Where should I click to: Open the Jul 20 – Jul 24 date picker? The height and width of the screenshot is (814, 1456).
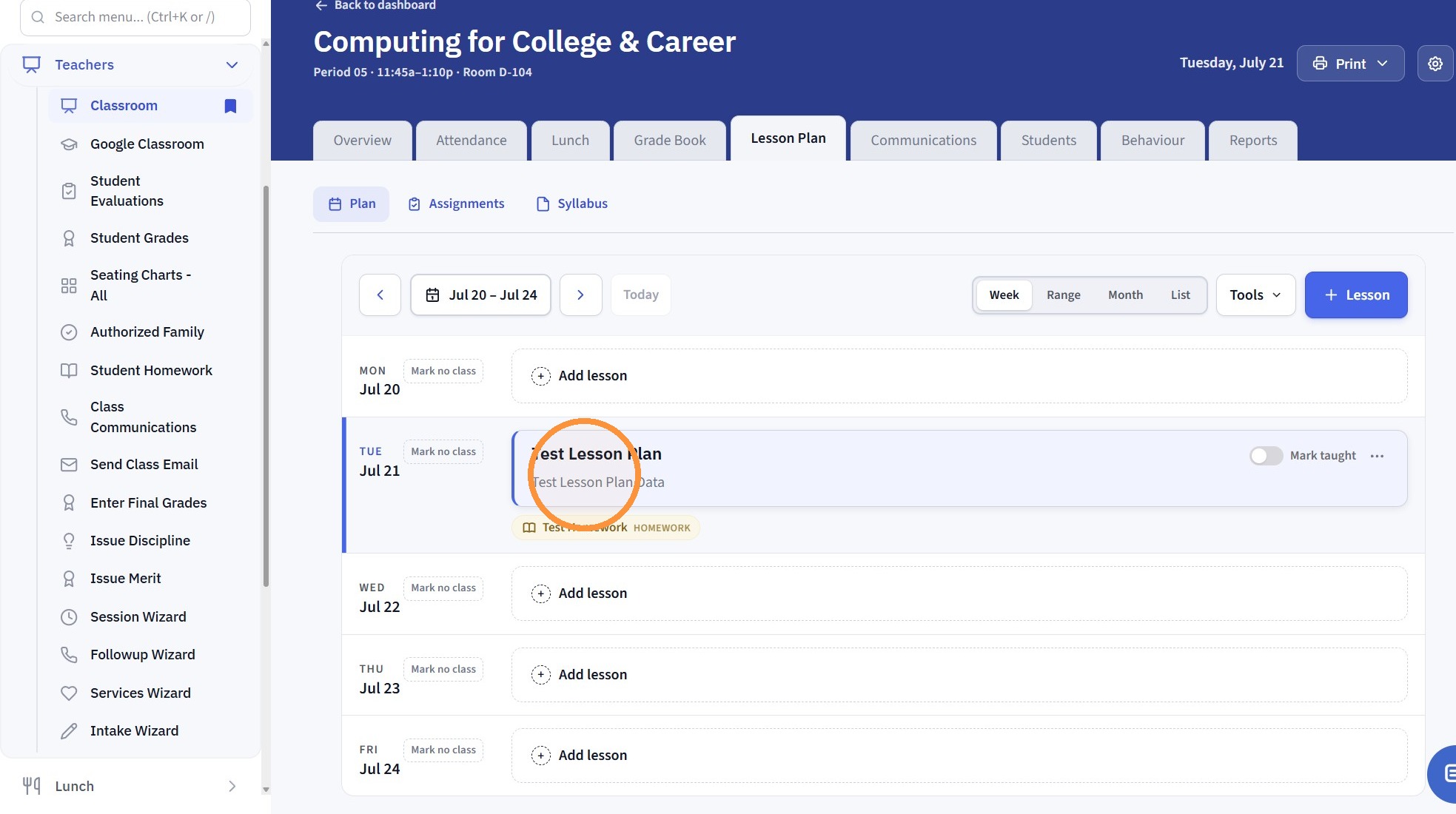coord(480,295)
